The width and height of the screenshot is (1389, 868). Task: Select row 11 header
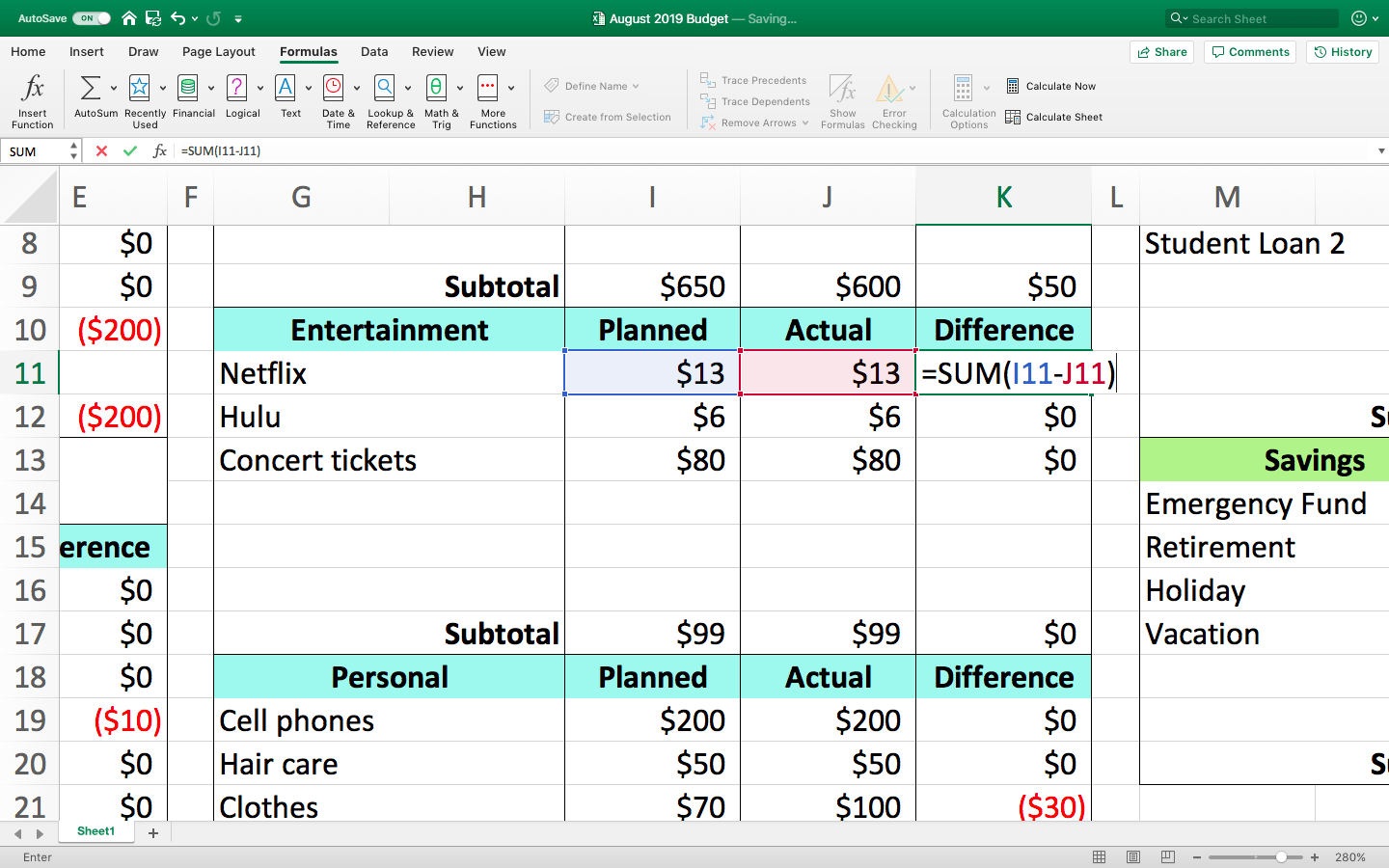click(x=30, y=372)
